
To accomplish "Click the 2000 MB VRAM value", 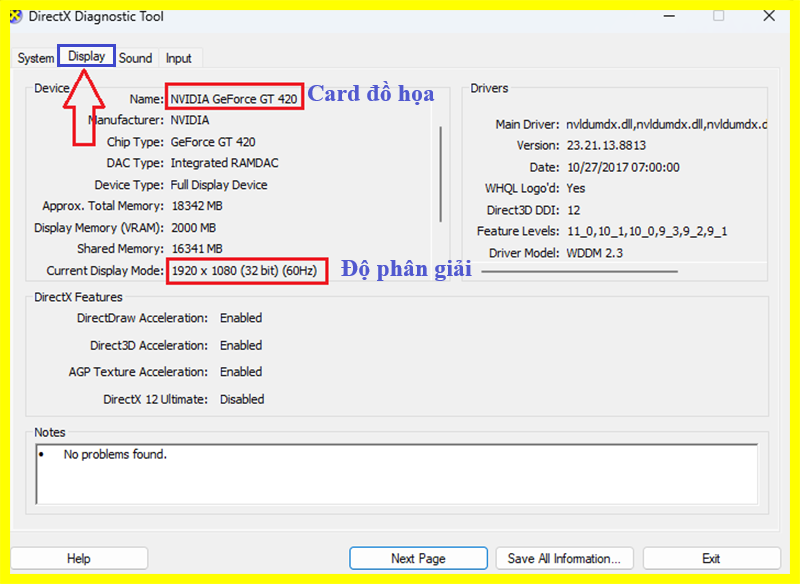I will (193, 227).
